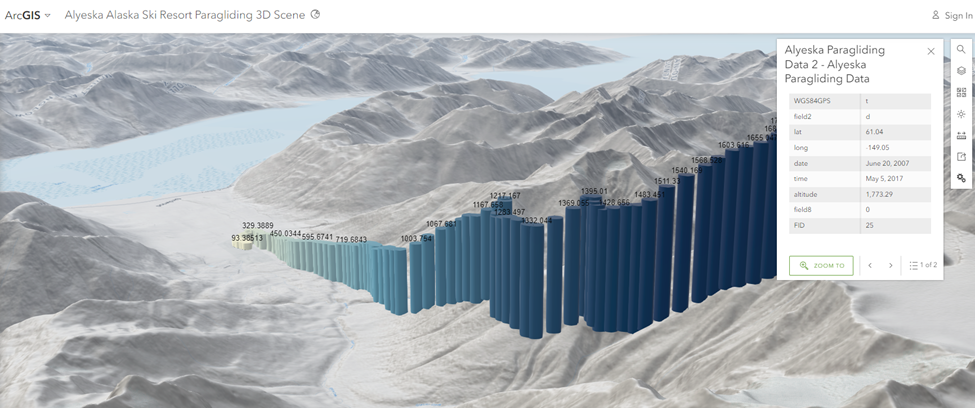975x408 pixels.
Task: Click the 719.6843 altitude label
Action: click(351, 239)
